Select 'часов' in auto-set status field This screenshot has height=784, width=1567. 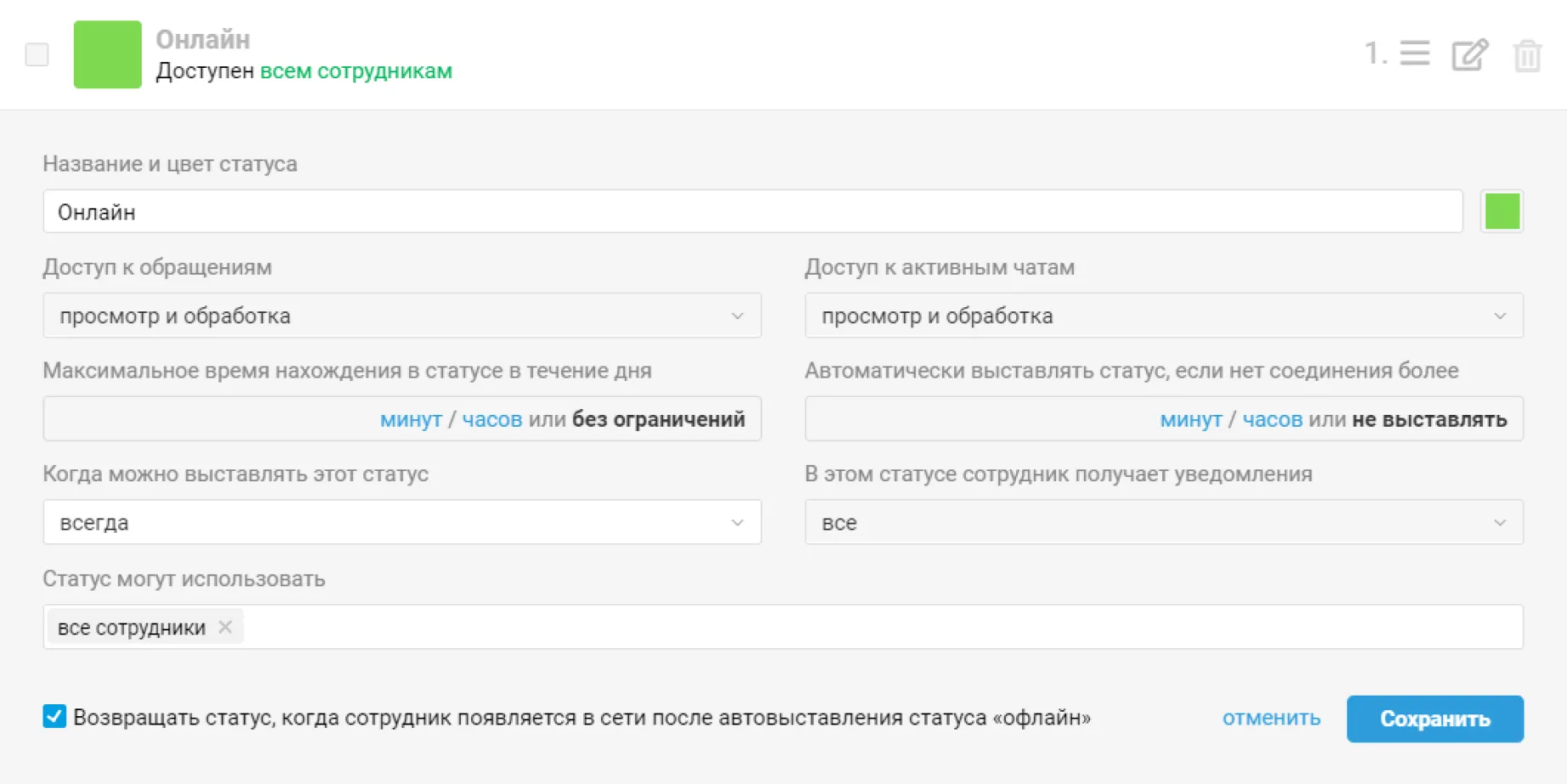(x=1272, y=419)
